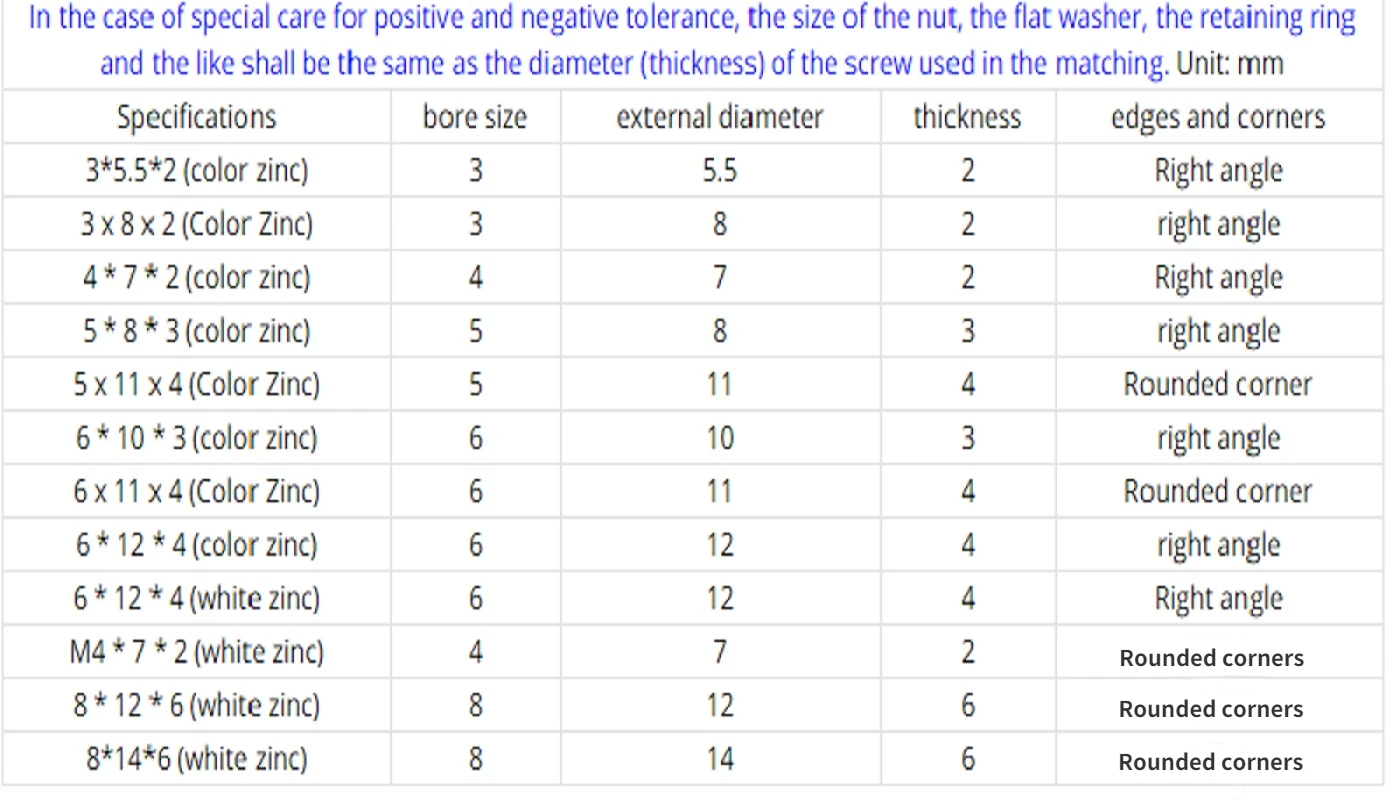
Task: Select the 5 * 8 * 3 (color zinc) row label
Action: click(x=196, y=331)
